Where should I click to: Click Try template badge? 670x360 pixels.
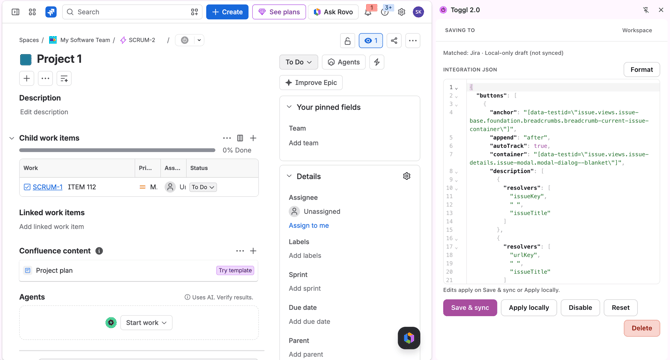pyautogui.click(x=235, y=270)
